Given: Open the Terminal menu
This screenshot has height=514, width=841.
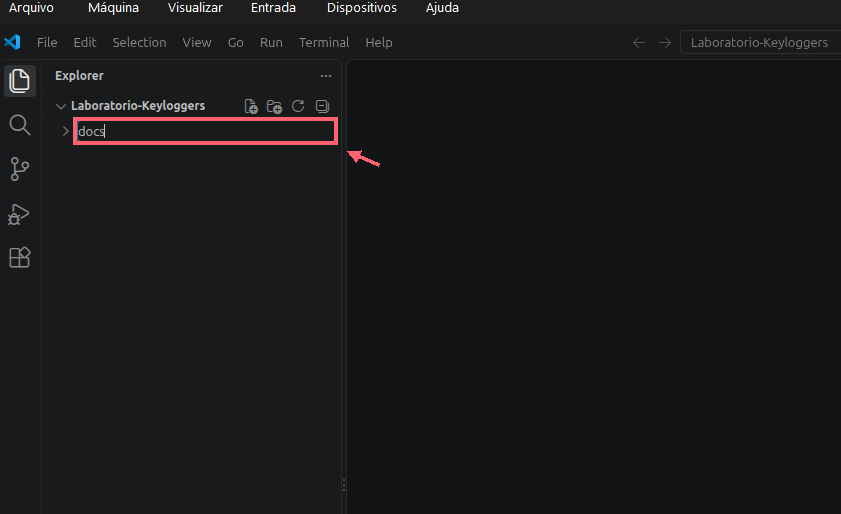Looking at the screenshot, I should (324, 42).
